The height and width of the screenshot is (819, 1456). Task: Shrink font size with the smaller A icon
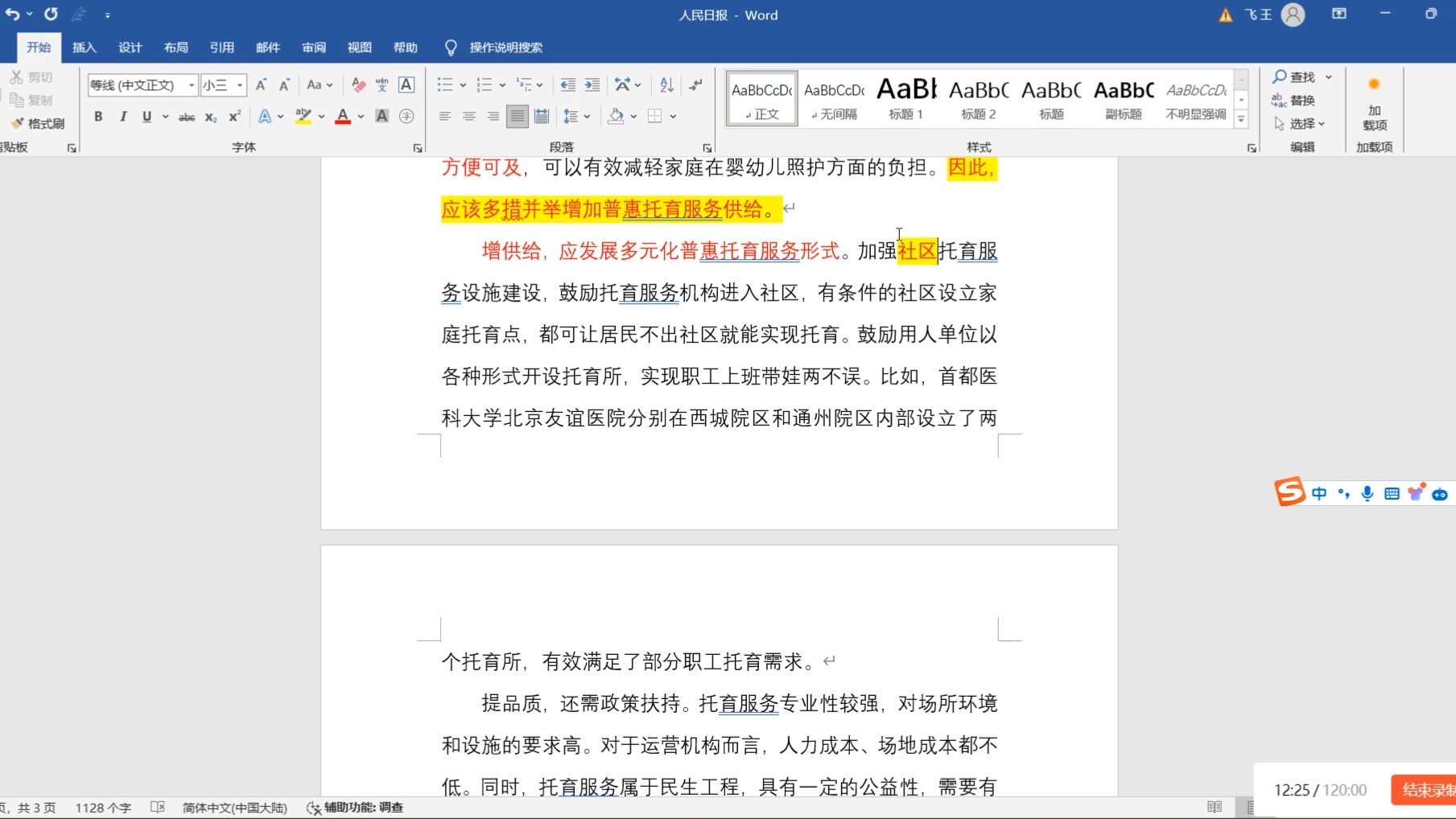(x=284, y=84)
